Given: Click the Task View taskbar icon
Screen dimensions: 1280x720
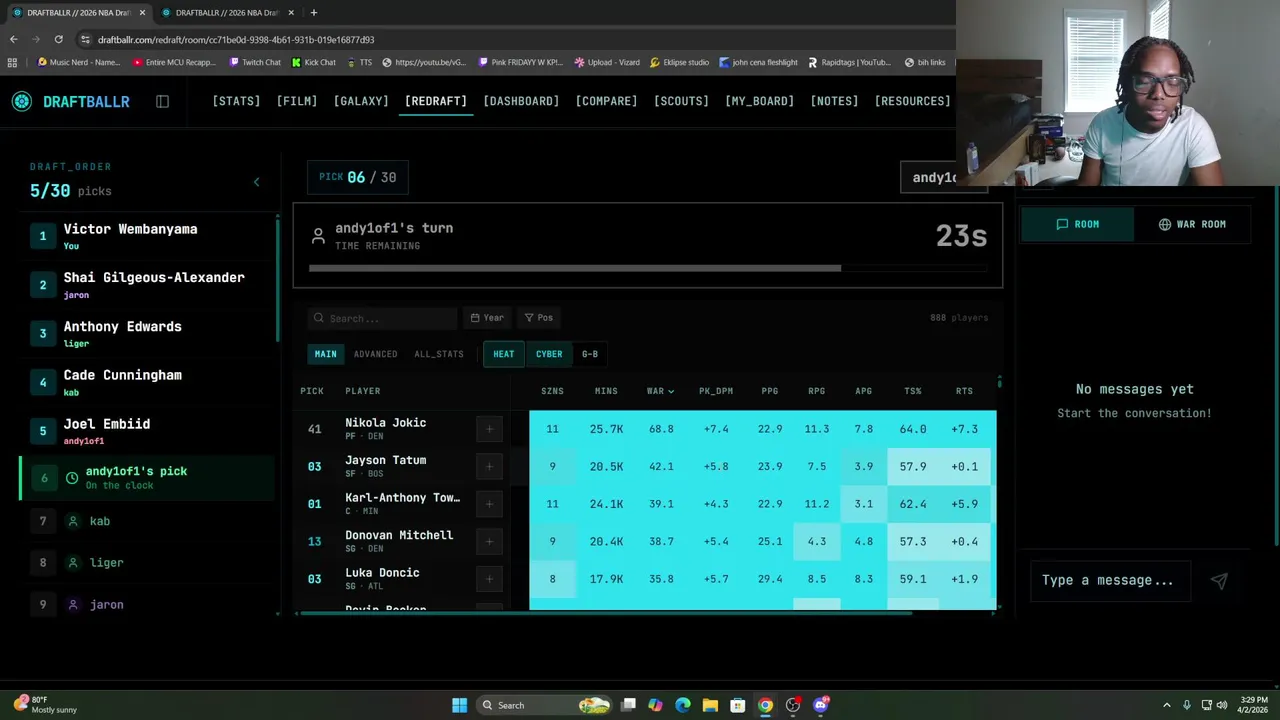Looking at the screenshot, I should tap(628, 705).
